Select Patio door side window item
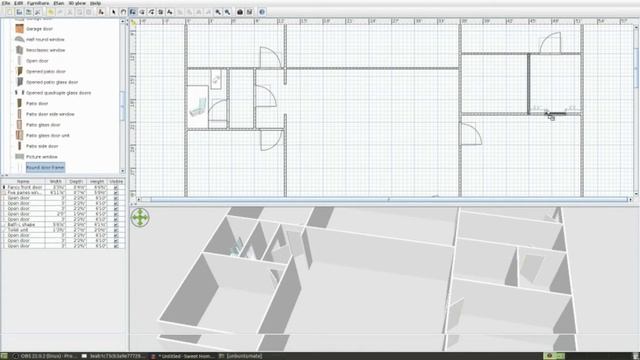 click(50, 114)
